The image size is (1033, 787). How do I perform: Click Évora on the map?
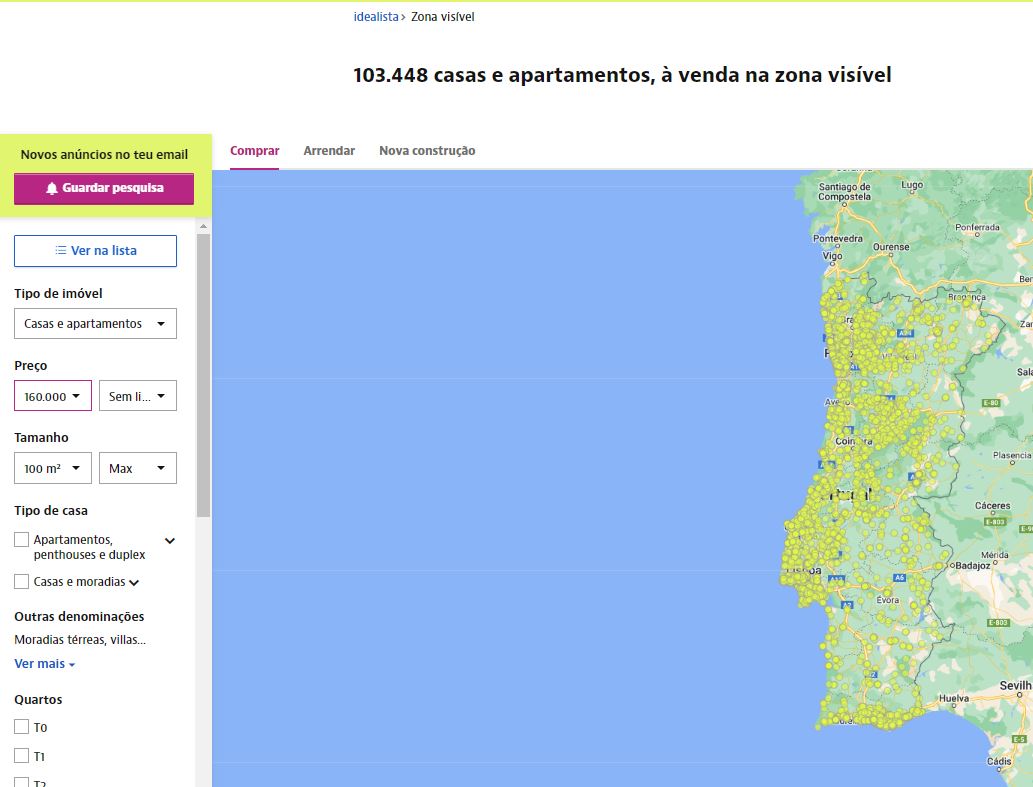tap(887, 600)
